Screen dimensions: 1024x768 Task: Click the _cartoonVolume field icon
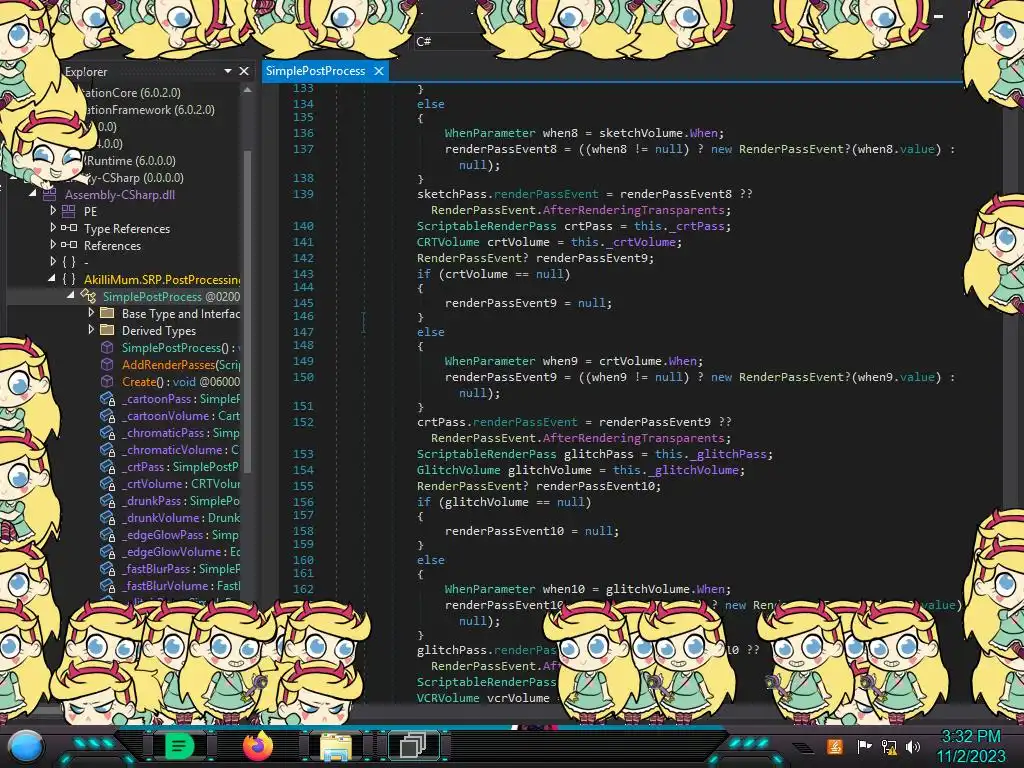pyautogui.click(x=108, y=415)
